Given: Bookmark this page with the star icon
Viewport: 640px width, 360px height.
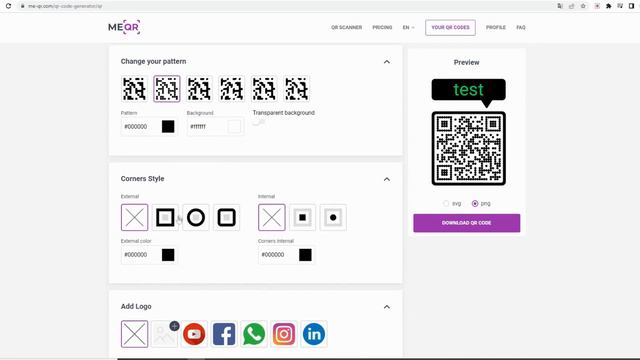Looking at the screenshot, I should (x=583, y=6).
